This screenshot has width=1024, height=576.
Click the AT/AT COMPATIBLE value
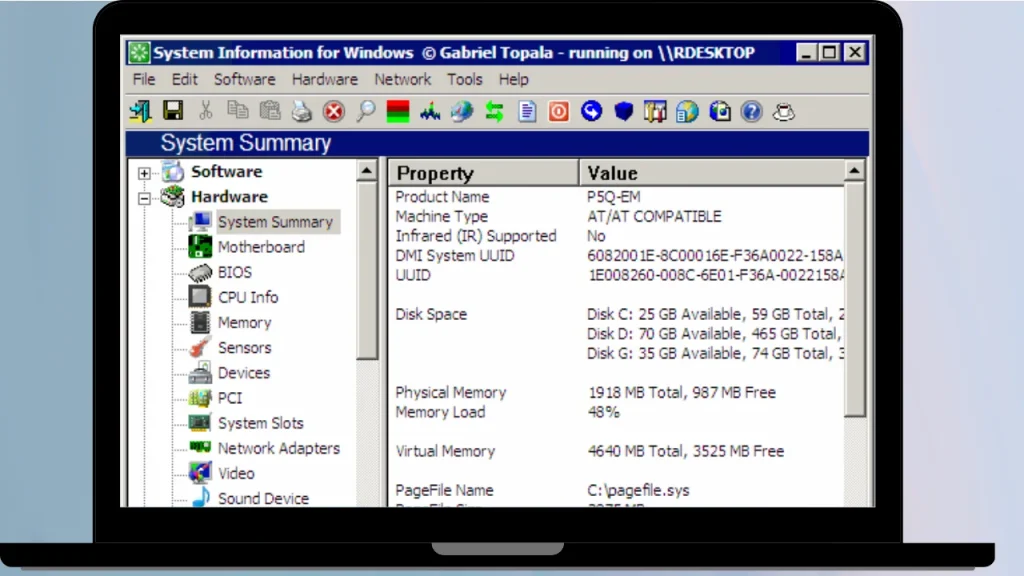[x=654, y=216]
